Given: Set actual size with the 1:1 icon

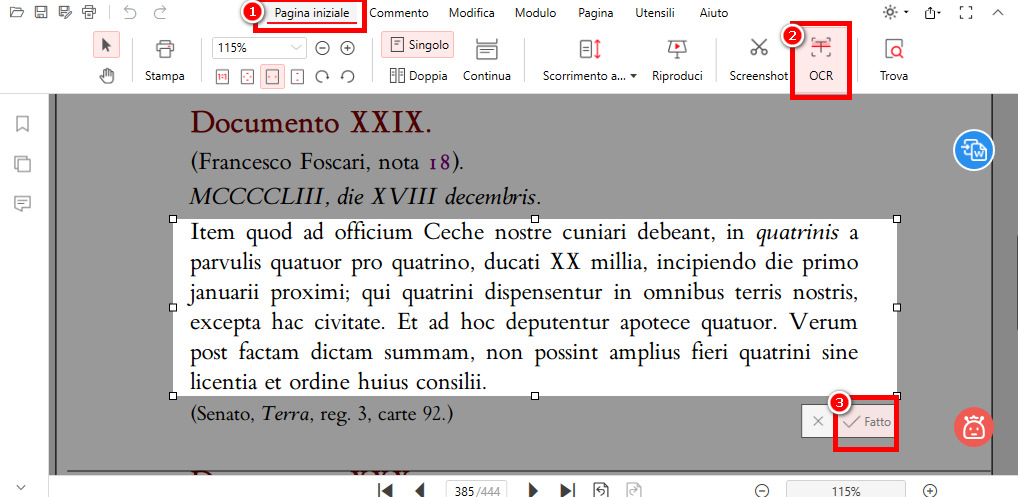Looking at the screenshot, I should pyautogui.click(x=222, y=77).
